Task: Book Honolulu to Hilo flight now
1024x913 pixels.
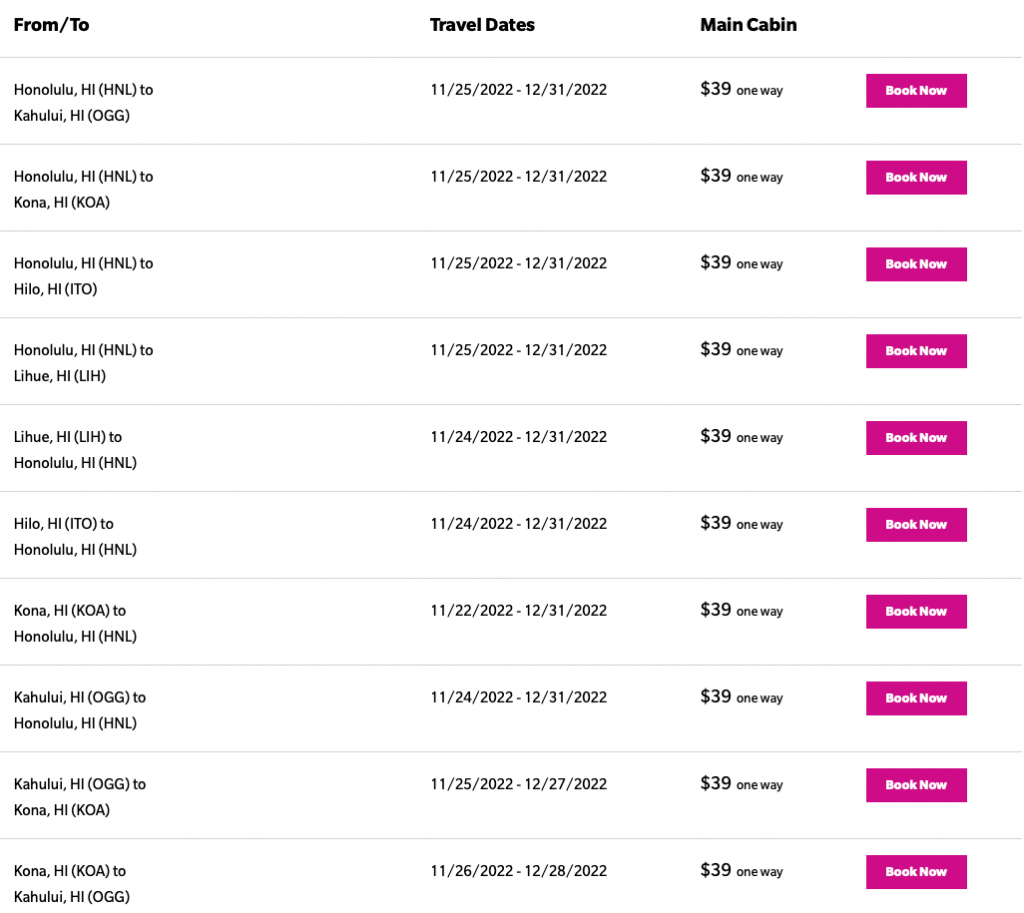Action: tap(916, 265)
